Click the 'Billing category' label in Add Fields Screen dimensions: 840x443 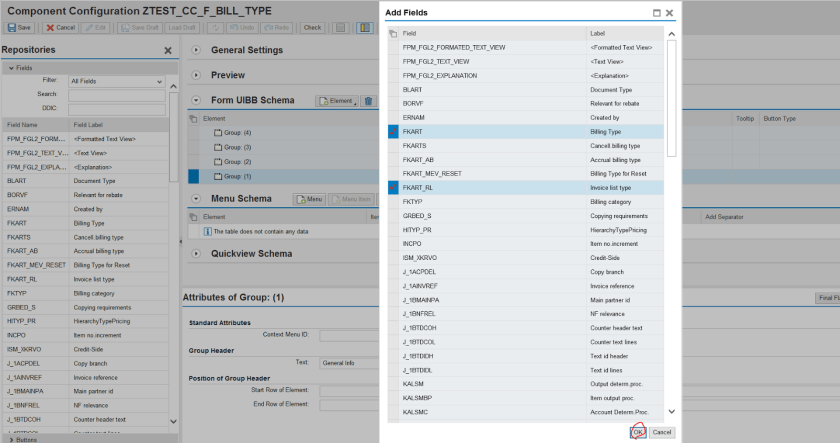(610, 202)
